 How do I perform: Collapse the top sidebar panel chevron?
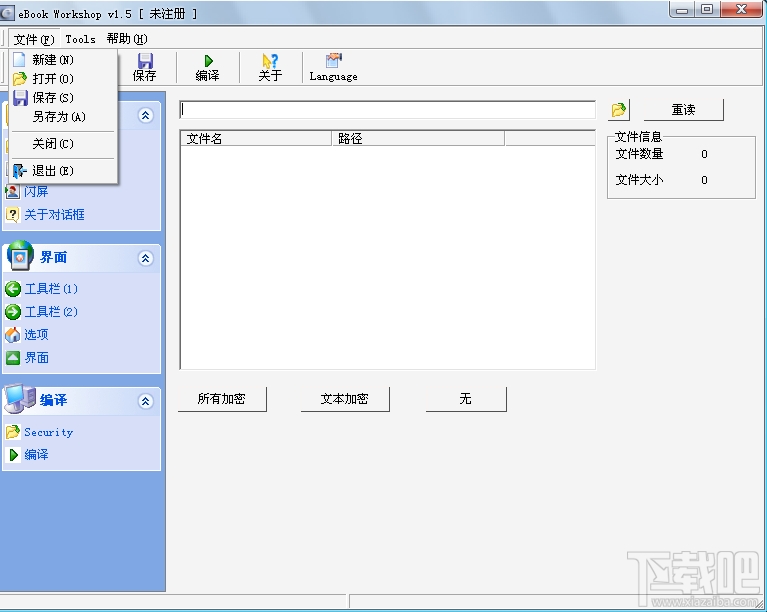145,115
